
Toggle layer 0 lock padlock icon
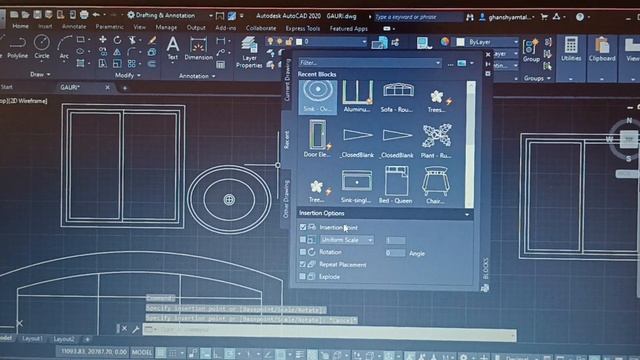pos(289,42)
